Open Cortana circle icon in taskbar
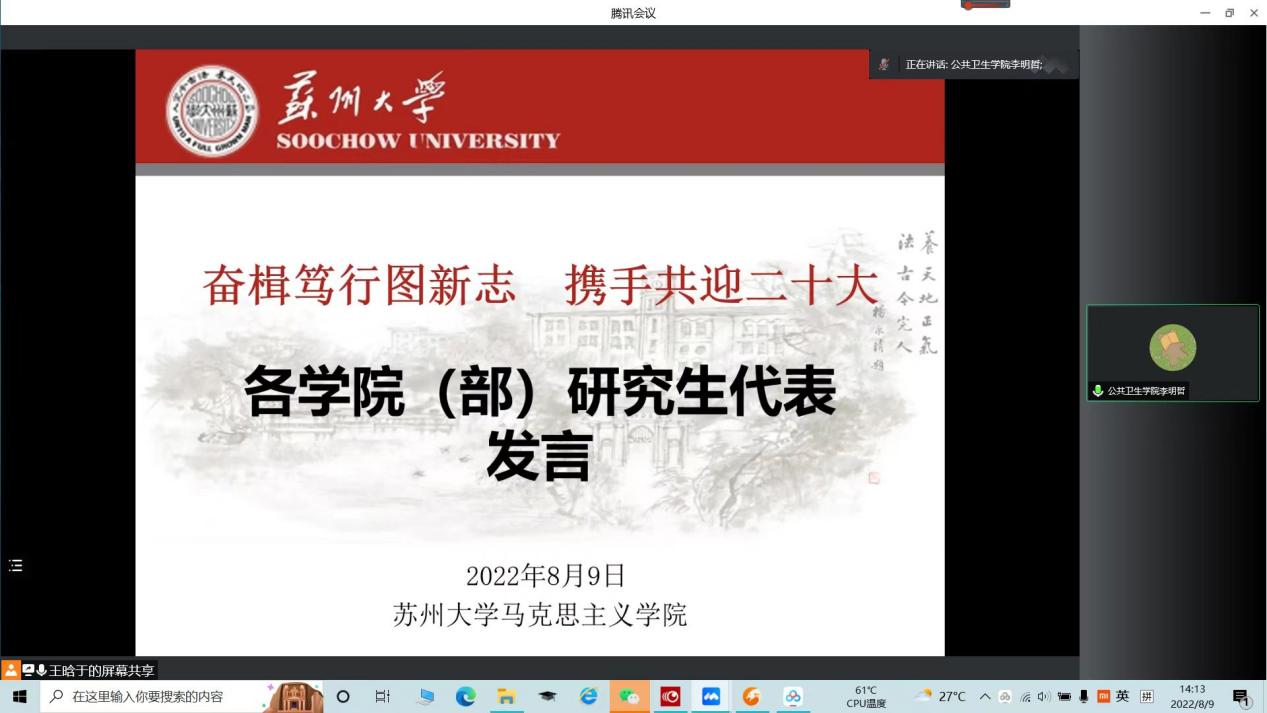The width and height of the screenshot is (1267, 713). (343, 697)
